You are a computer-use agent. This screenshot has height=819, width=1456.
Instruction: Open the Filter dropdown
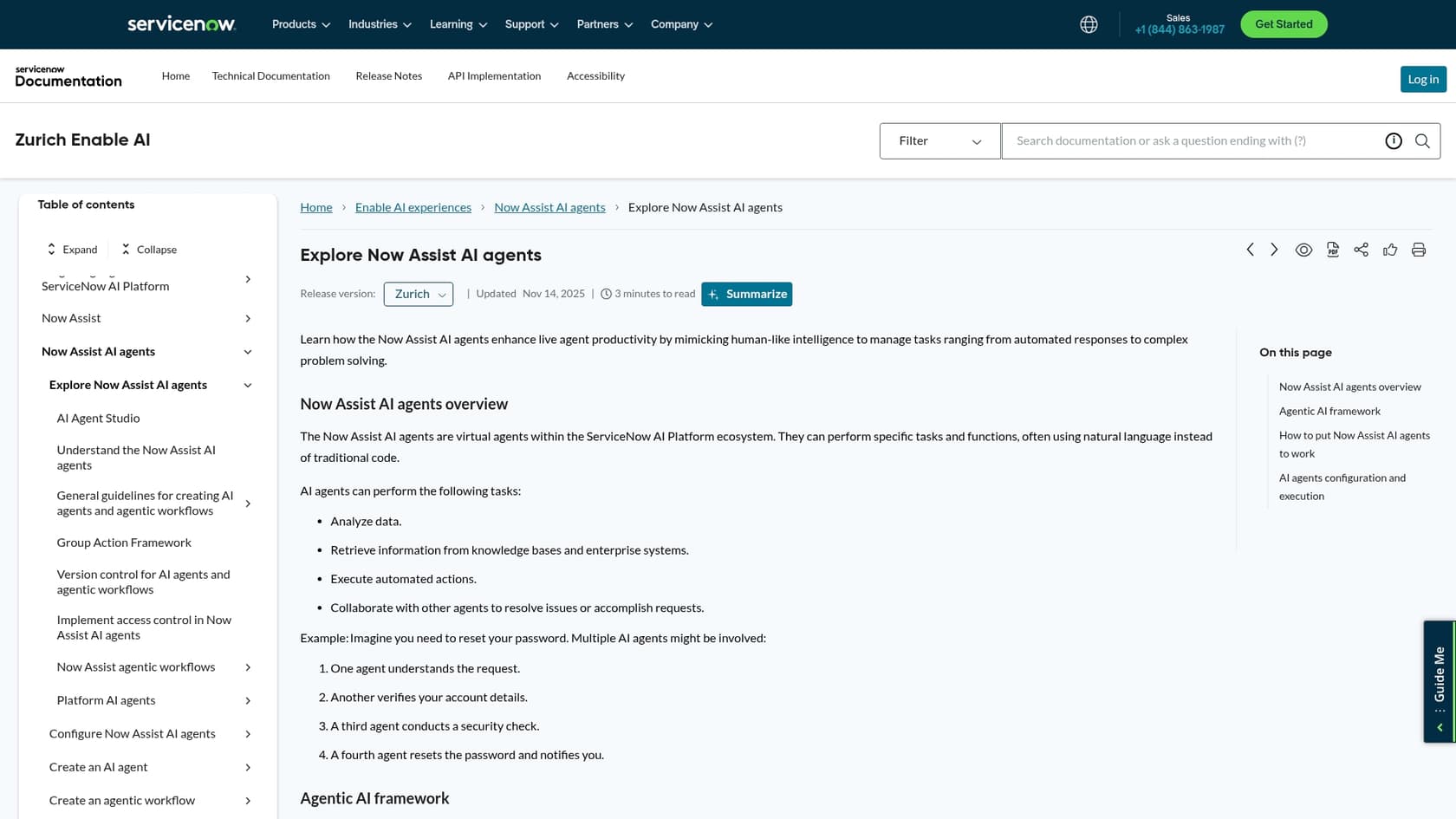point(939,140)
